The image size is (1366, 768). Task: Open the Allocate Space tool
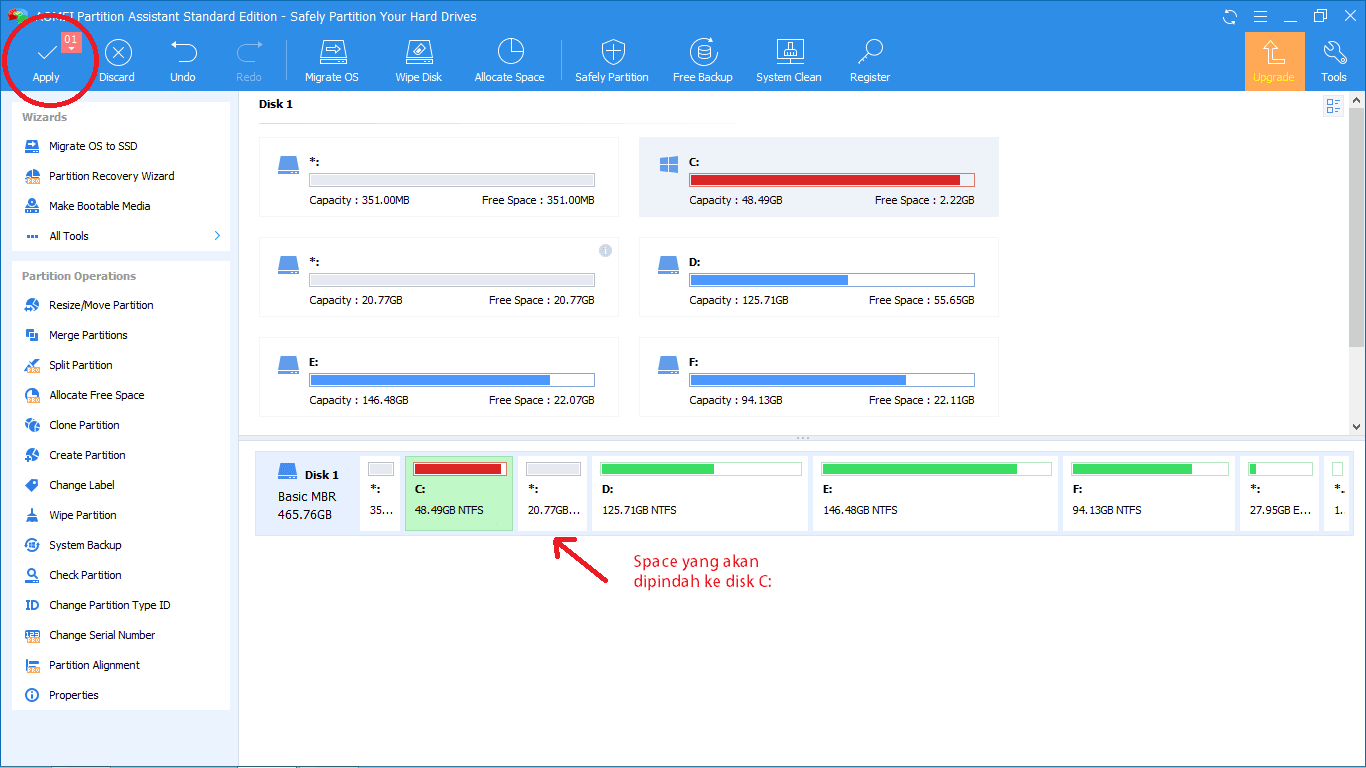coord(510,61)
